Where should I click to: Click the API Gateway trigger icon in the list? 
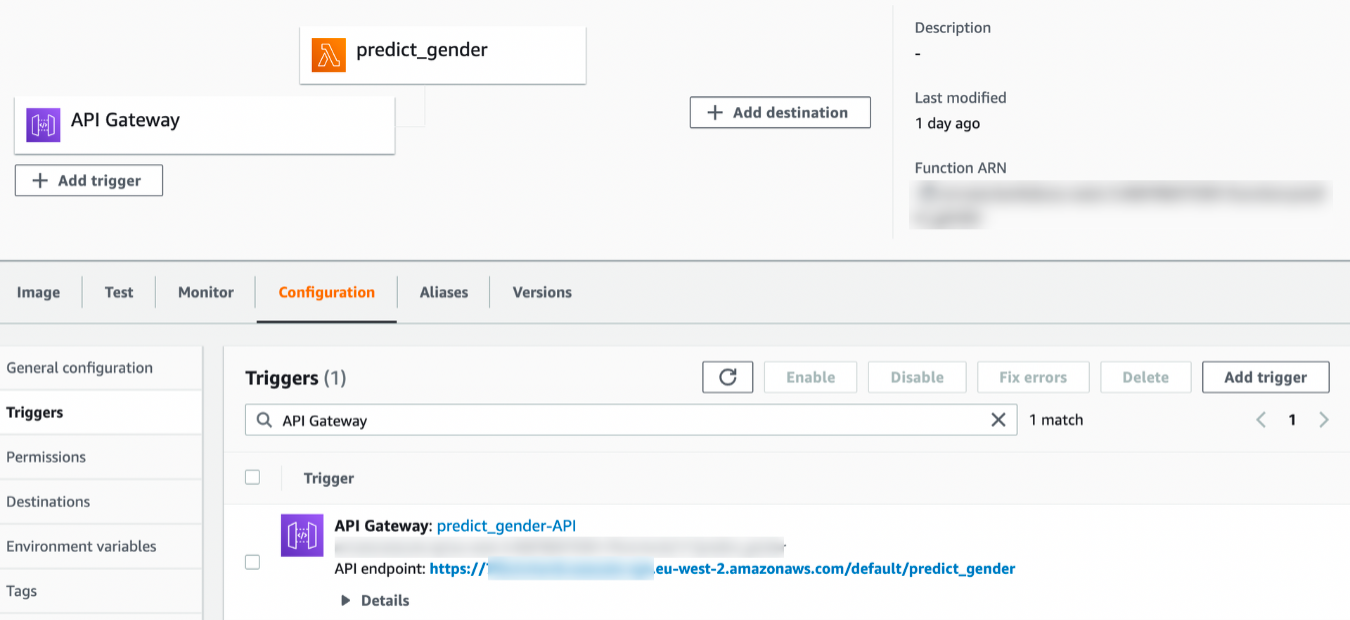(x=302, y=536)
